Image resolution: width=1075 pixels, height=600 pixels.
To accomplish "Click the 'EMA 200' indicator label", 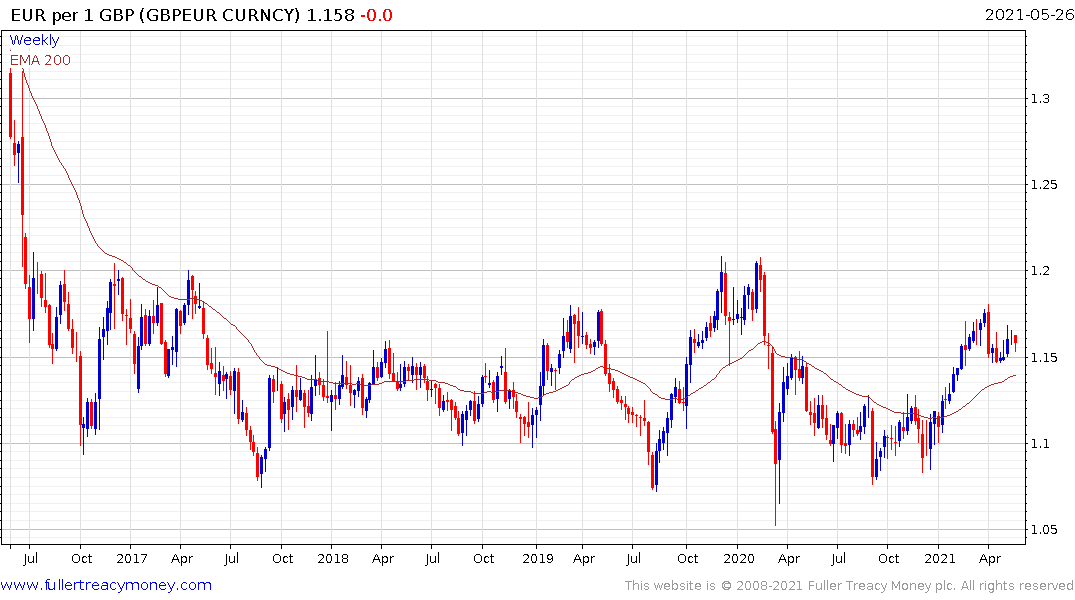I will coord(40,60).
